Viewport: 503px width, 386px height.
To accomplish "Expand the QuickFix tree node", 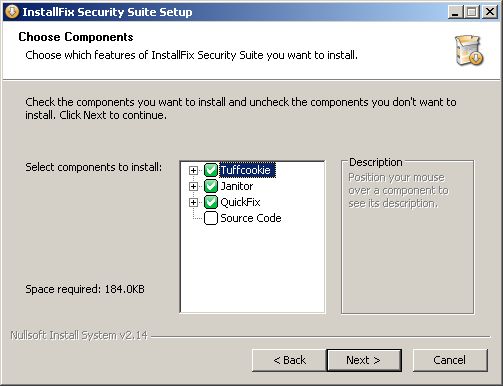I will tap(193, 202).
